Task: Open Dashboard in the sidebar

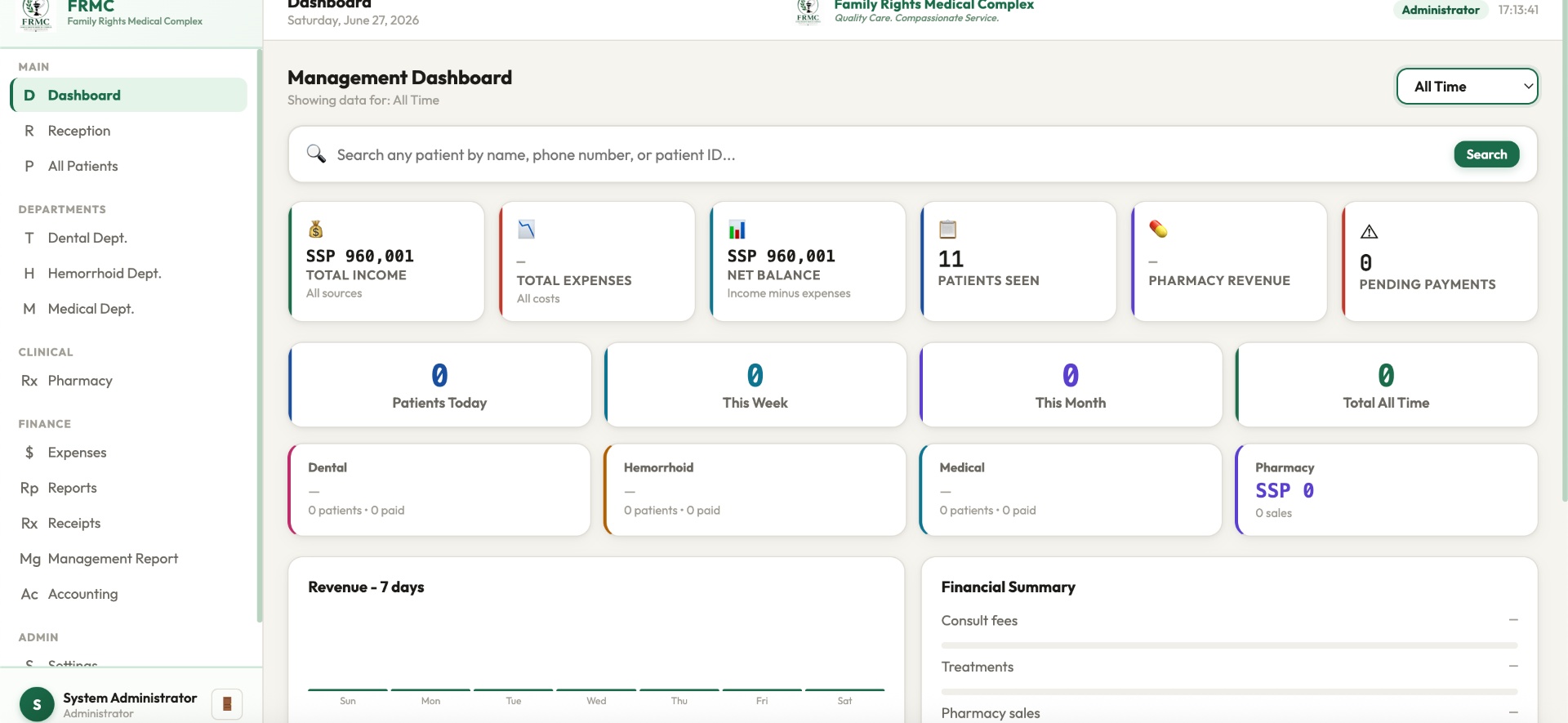Action: pos(129,95)
